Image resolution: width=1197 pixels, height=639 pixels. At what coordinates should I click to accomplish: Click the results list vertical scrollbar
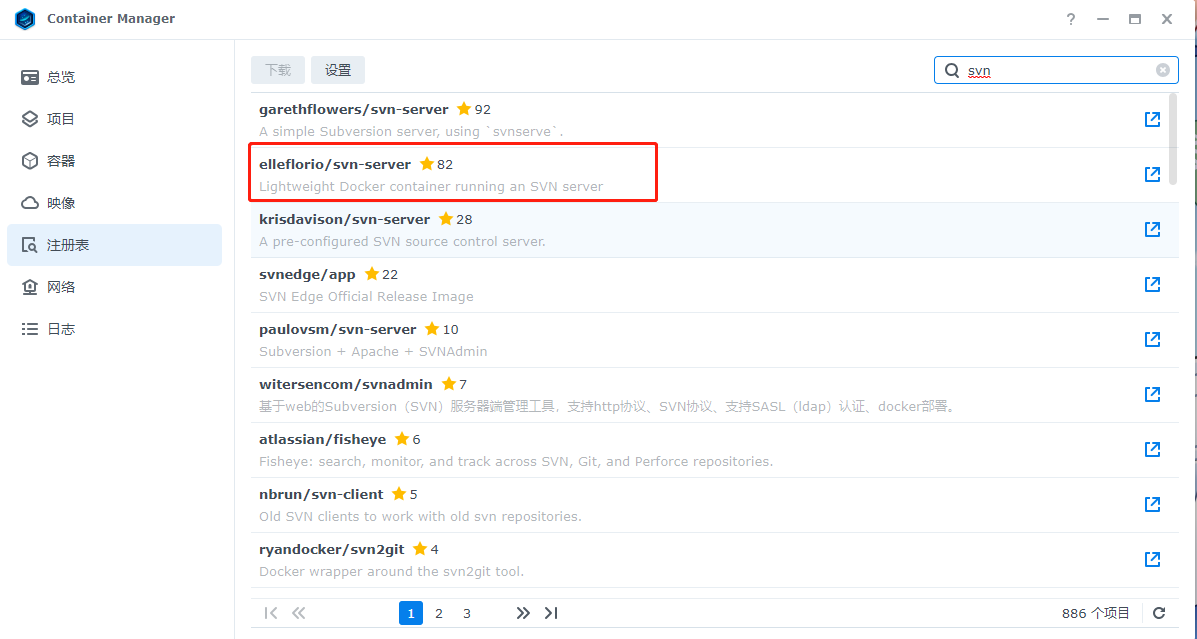click(1173, 139)
